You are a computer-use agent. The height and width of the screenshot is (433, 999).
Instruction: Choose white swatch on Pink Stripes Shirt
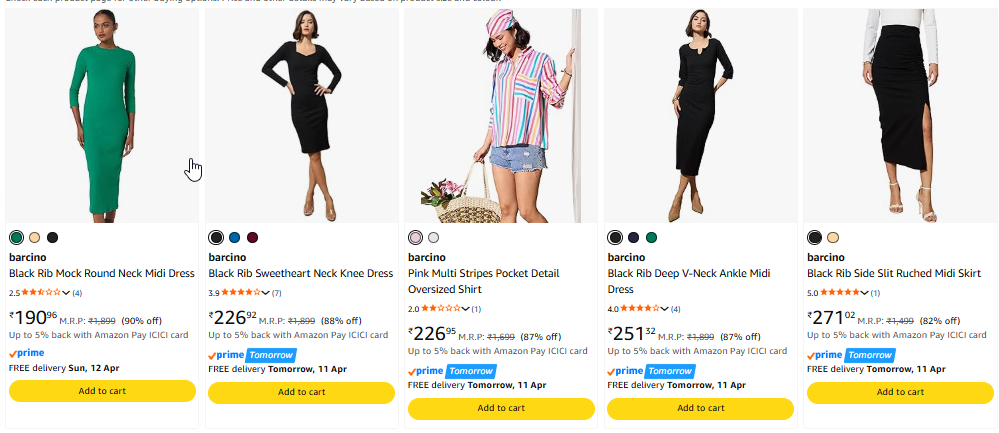[433, 238]
